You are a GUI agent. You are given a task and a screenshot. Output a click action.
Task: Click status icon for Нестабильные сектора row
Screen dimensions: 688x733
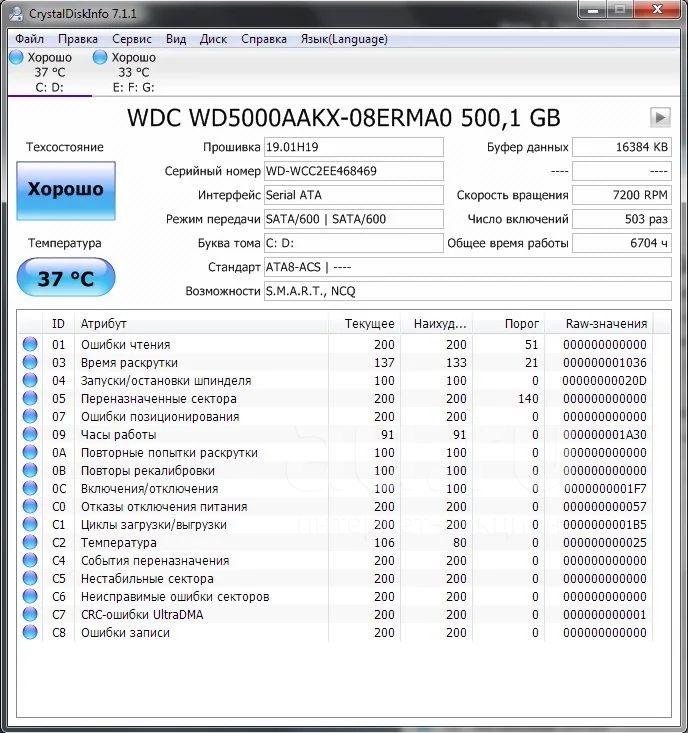click(30, 578)
